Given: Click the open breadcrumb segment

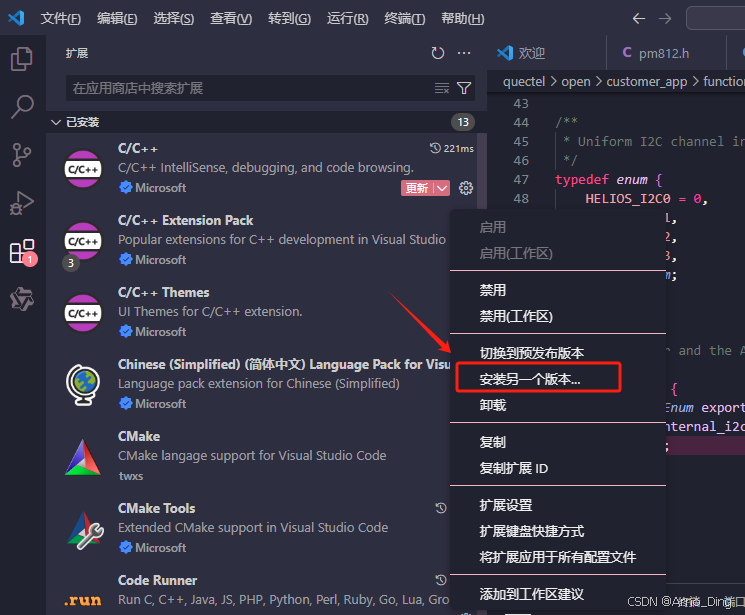Looking at the screenshot, I should 575,82.
